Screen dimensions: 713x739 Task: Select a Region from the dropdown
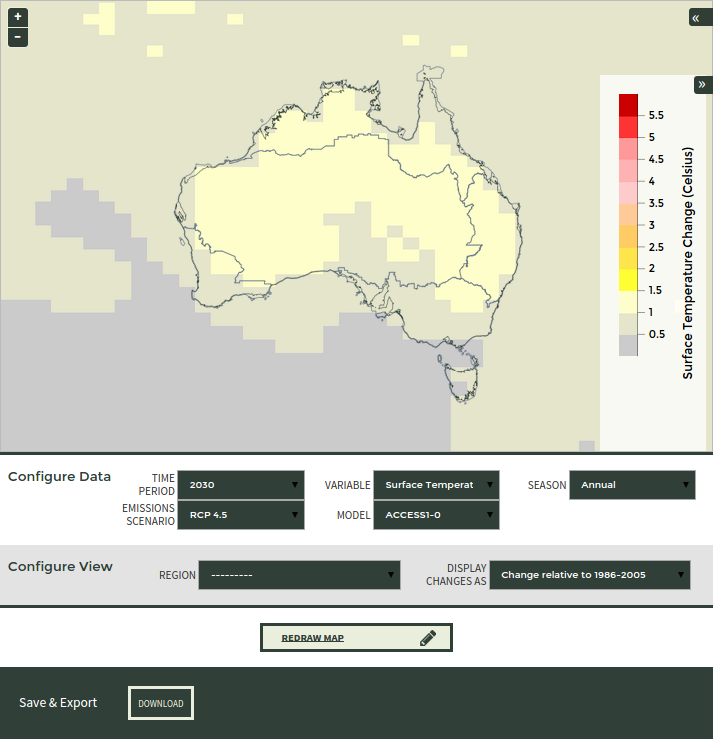tap(299, 575)
